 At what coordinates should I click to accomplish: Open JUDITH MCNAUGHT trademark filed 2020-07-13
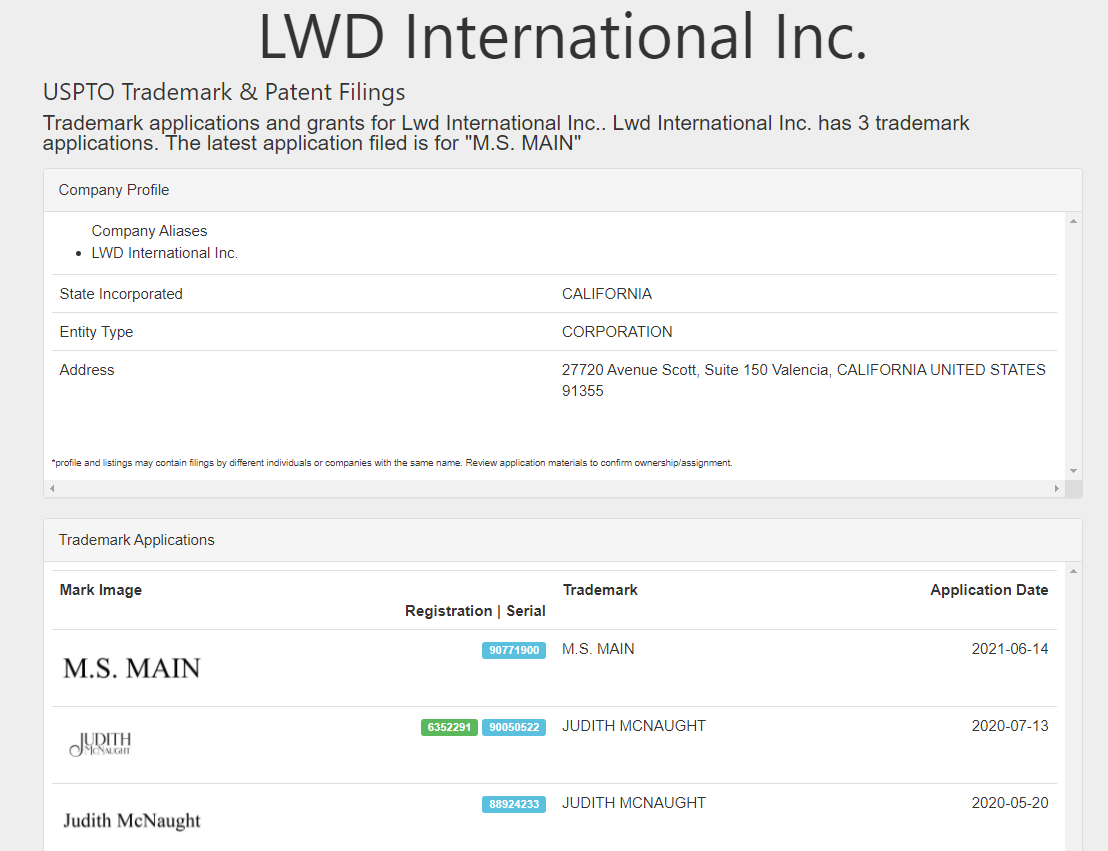coord(634,726)
